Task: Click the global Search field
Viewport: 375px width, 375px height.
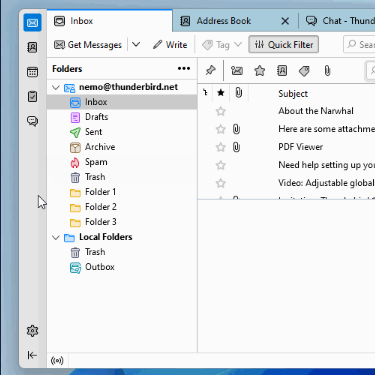Action: (x=359, y=44)
